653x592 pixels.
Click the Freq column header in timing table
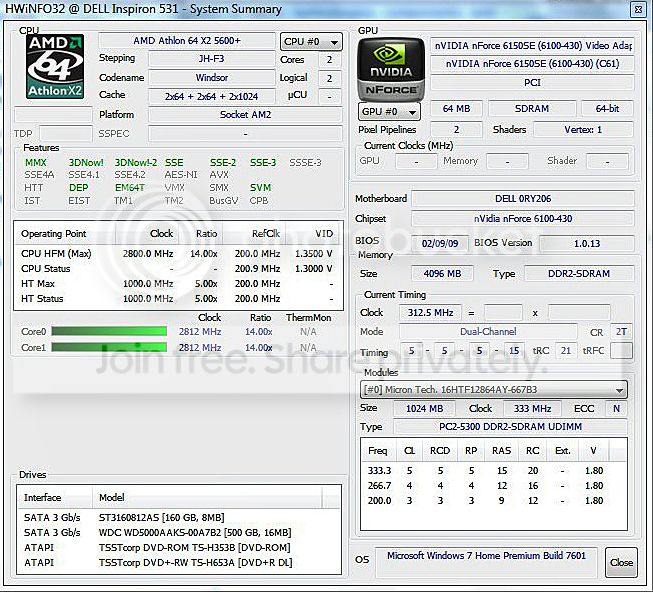click(378, 450)
